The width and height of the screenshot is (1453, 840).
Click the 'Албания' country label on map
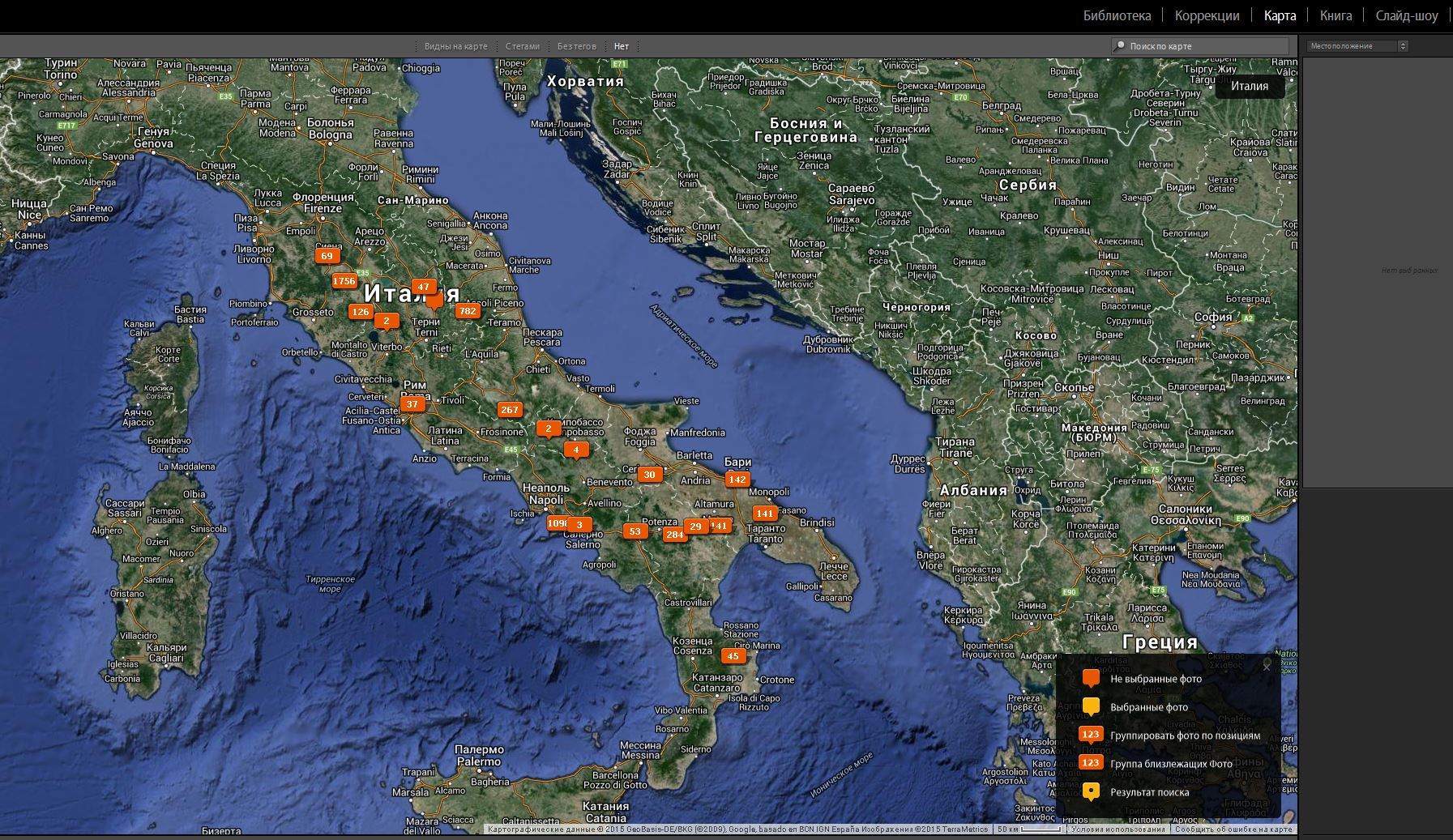[x=973, y=490]
